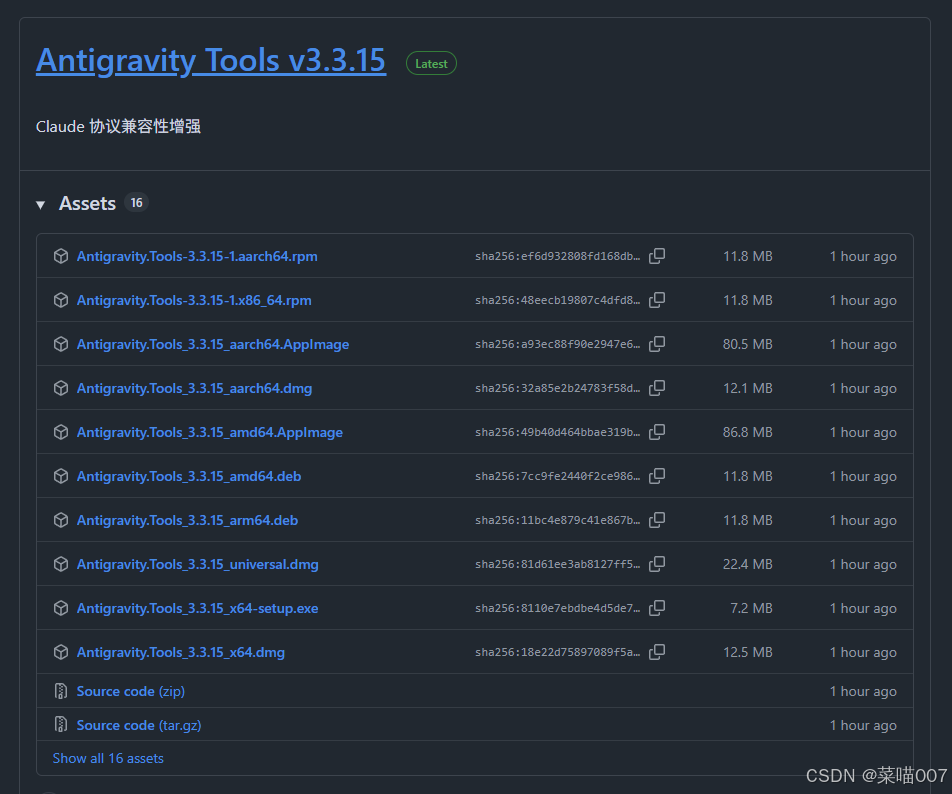This screenshot has width=952, height=794.
Task: Copy sha256 of aarch64.rpm asset
Action: point(657,256)
